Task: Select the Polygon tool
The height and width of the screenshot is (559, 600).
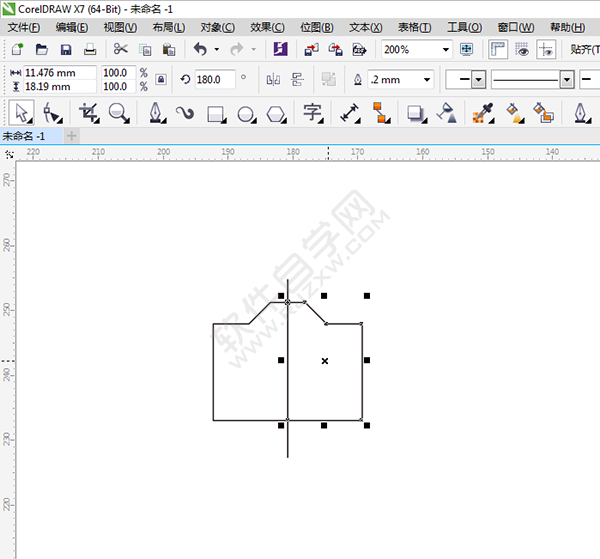Action: [276, 114]
